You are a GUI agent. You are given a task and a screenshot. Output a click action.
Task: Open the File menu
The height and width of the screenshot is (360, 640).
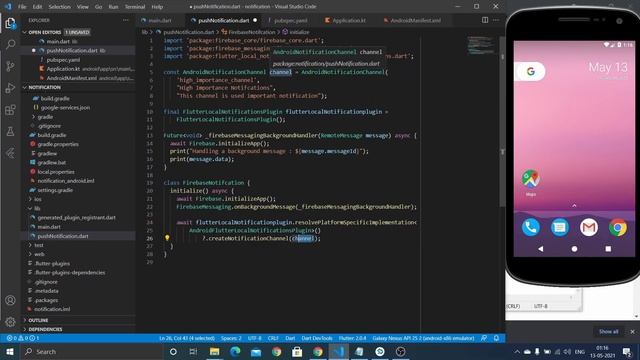[x=22, y=7]
